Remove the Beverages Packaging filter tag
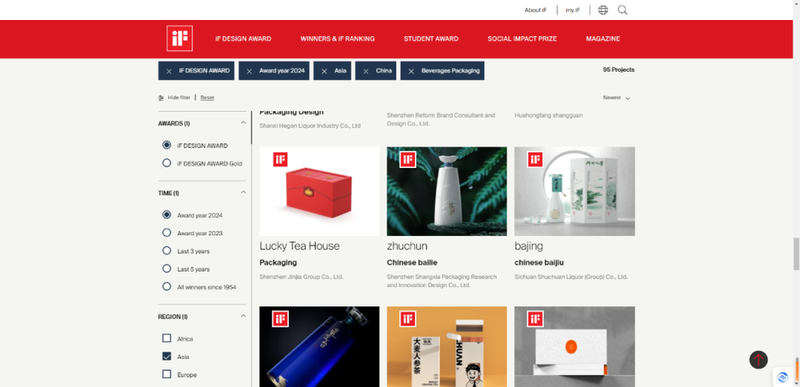The width and height of the screenshot is (800, 387). (411, 71)
